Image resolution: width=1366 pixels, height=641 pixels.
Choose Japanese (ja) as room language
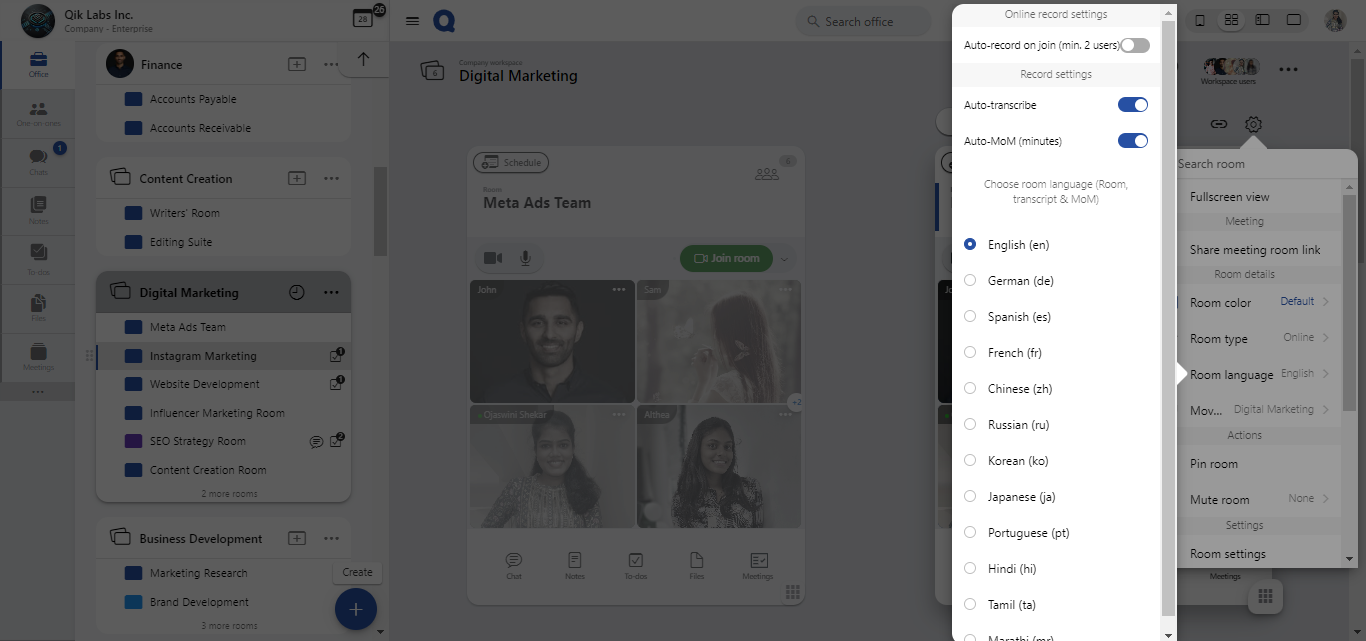click(x=970, y=497)
